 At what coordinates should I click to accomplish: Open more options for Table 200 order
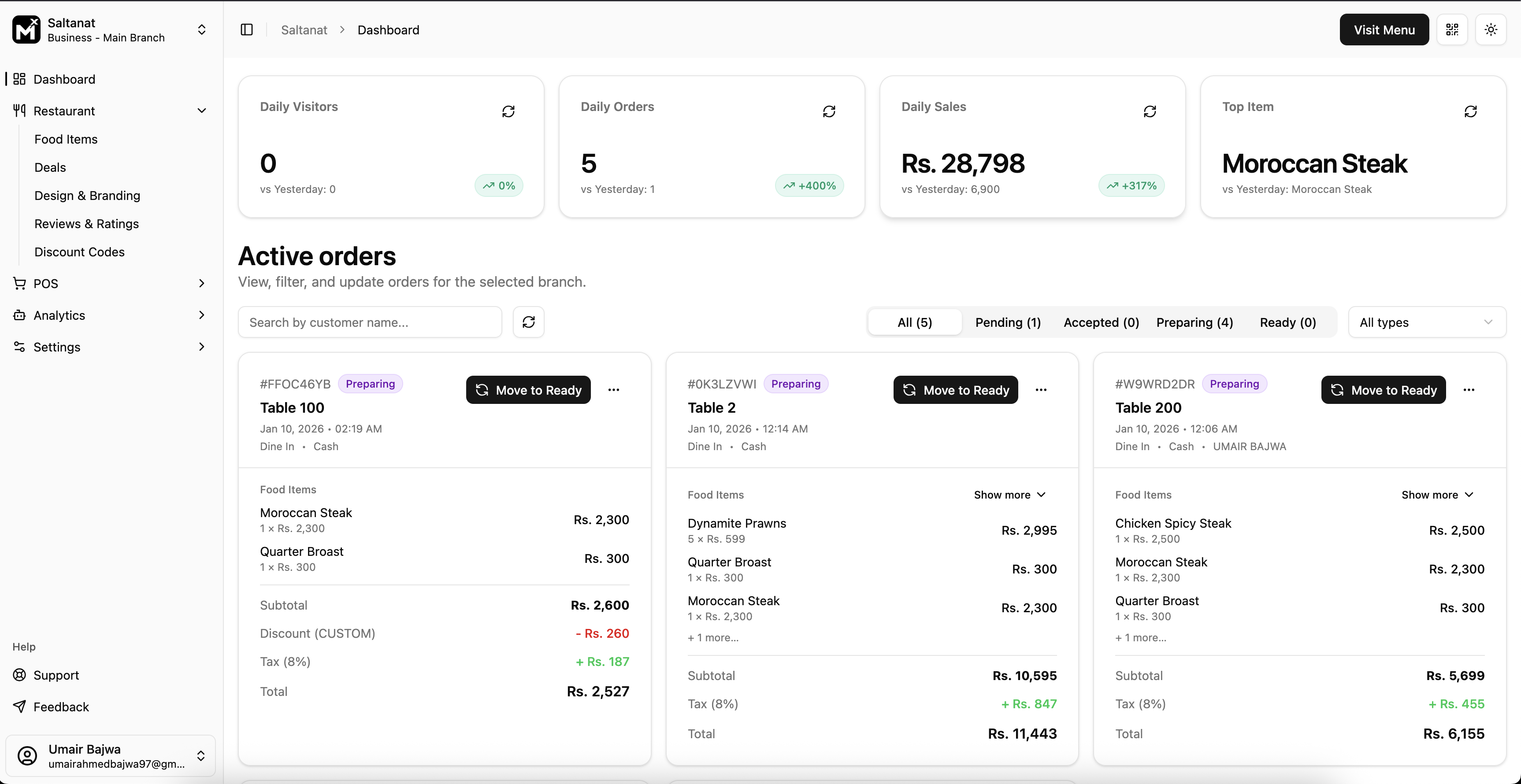tap(1469, 390)
